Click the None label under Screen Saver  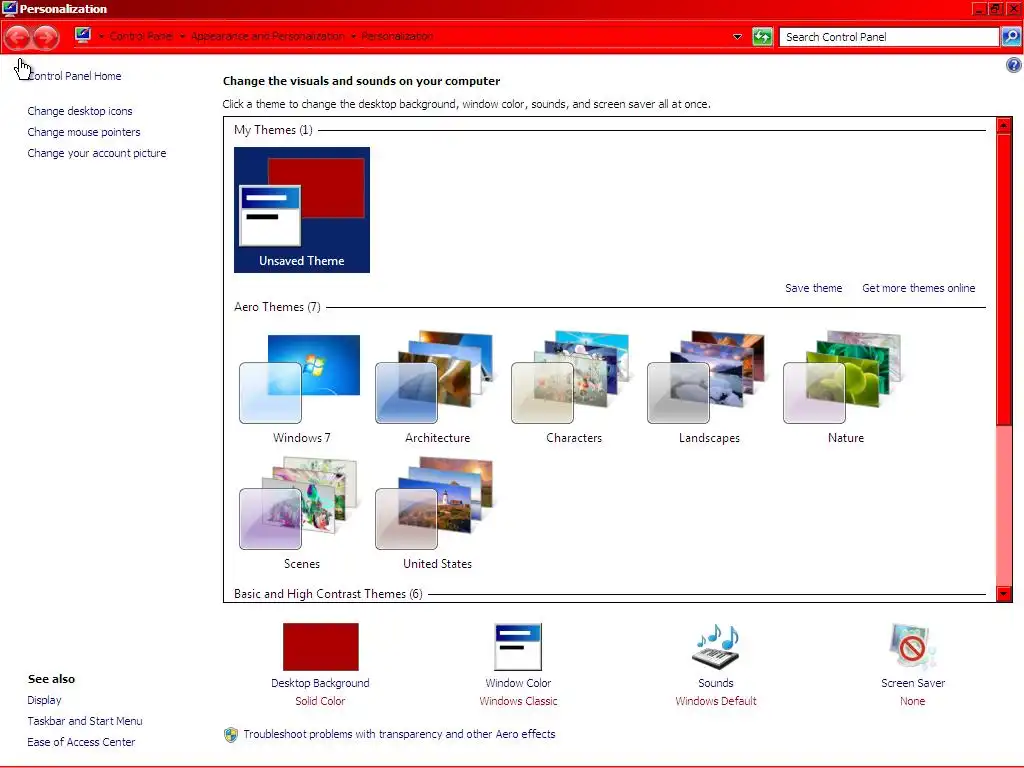[x=912, y=701]
